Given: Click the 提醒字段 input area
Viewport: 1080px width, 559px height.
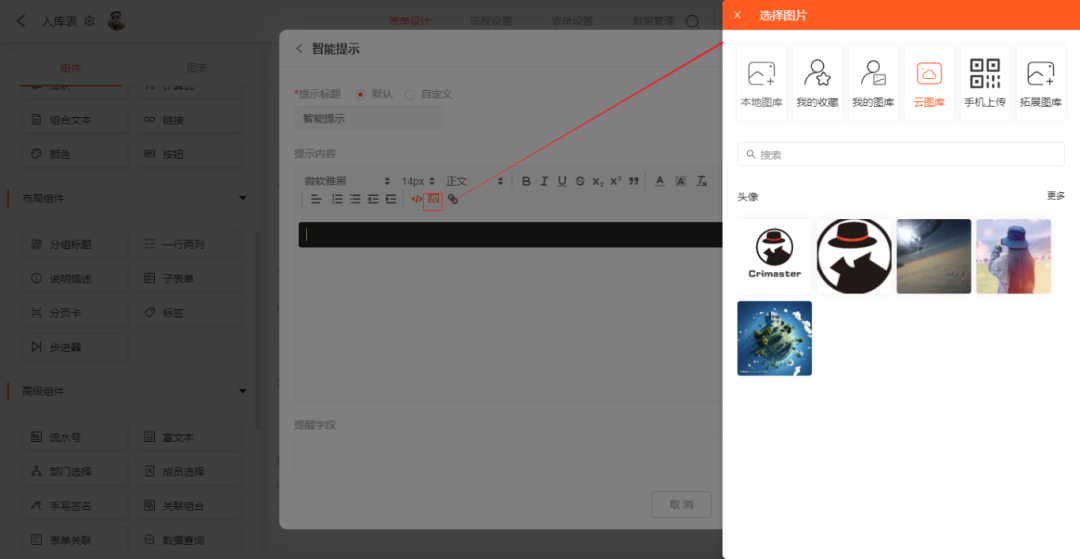Looking at the screenshot, I should (x=508, y=456).
